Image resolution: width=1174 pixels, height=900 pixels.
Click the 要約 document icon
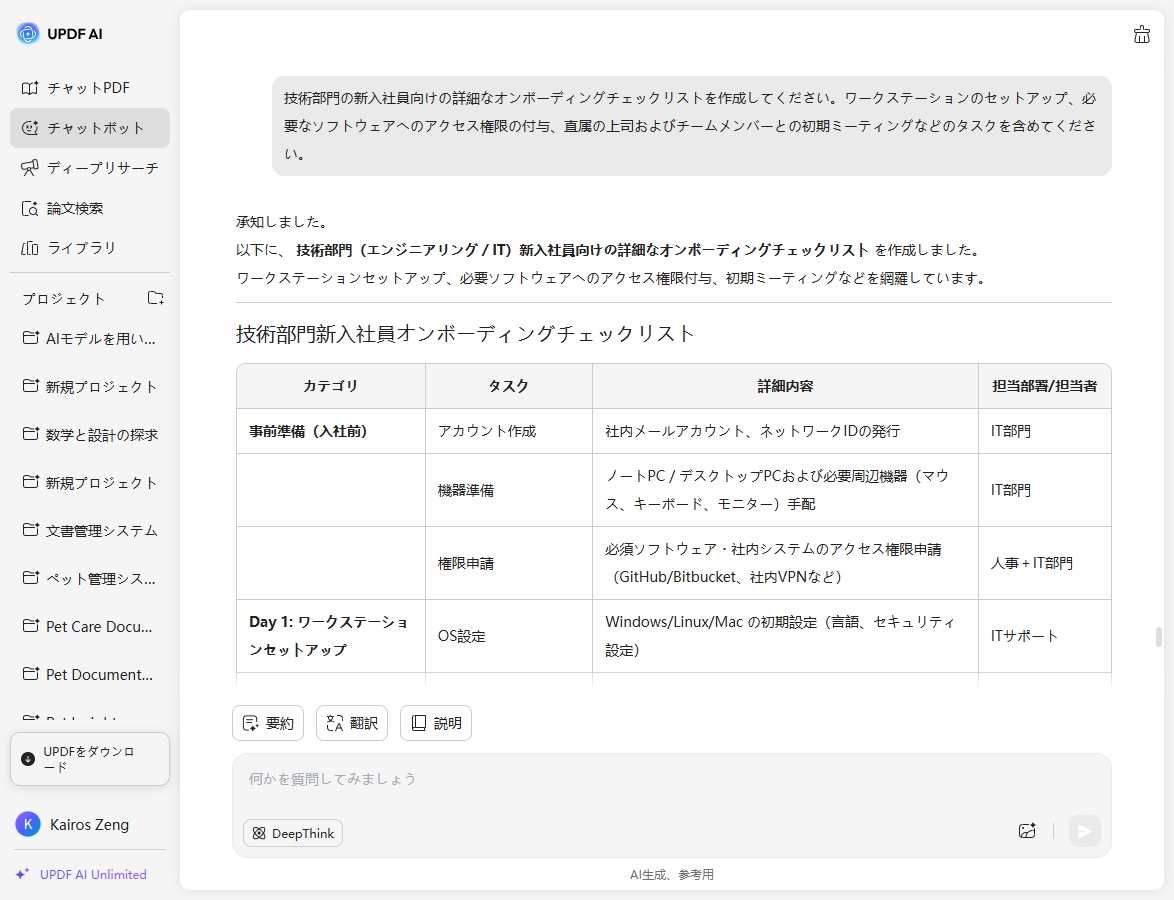(x=251, y=723)
